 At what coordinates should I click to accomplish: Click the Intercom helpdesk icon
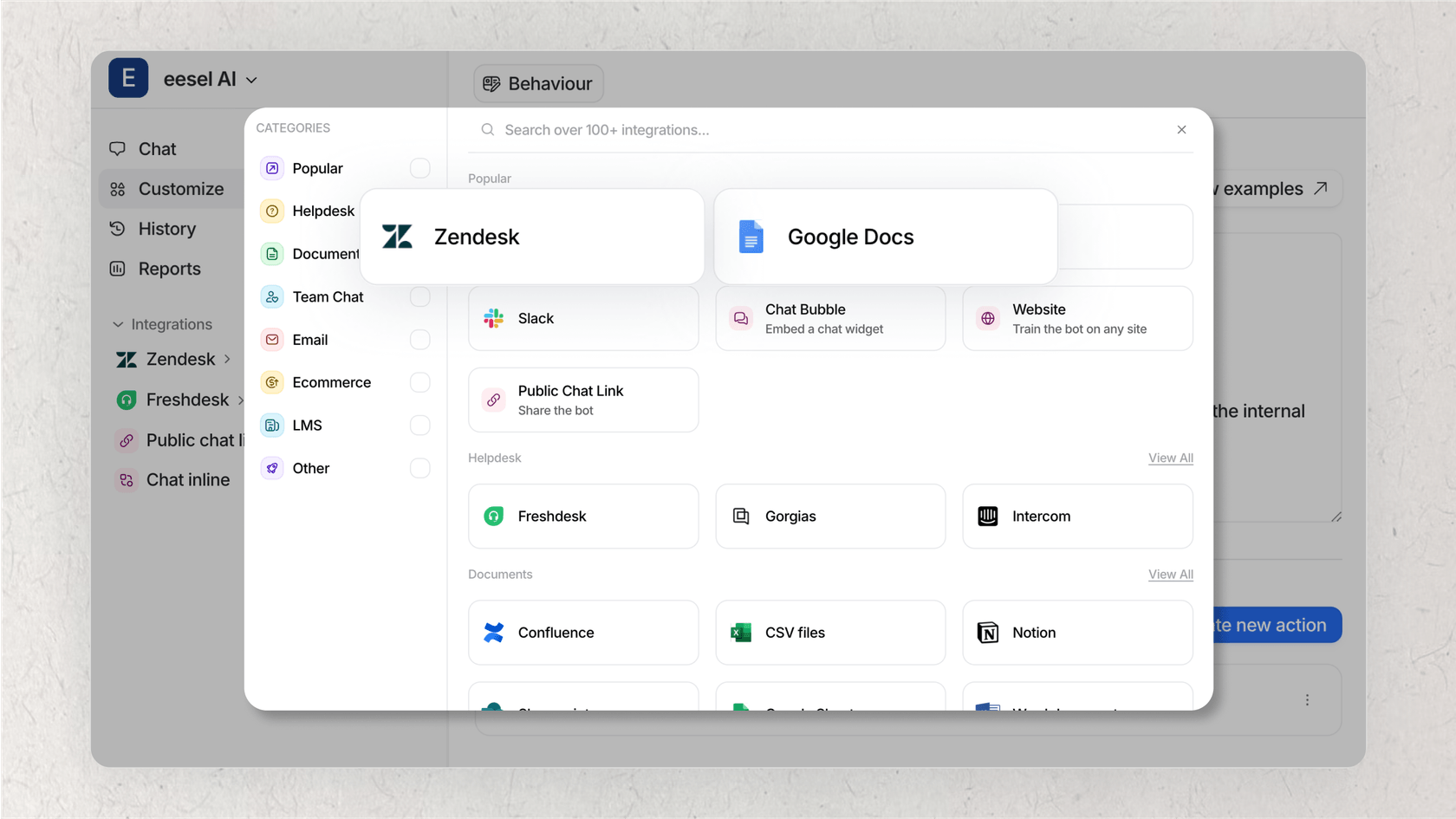point(987,516)
